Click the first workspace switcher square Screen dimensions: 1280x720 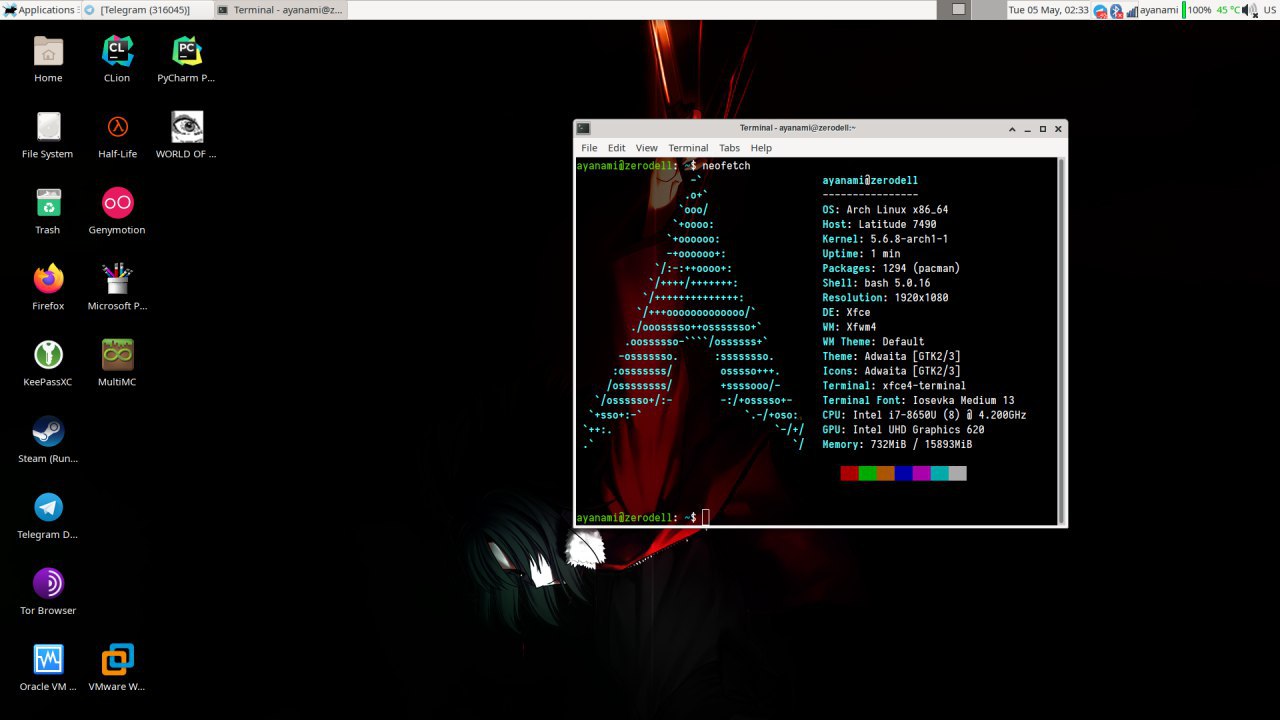(x=954, y=10)
